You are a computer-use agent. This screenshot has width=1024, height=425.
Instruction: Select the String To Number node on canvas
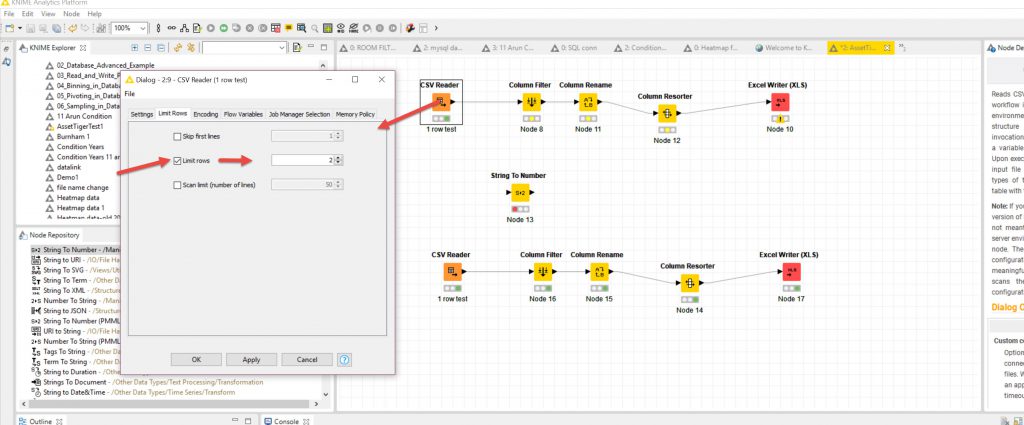(519, 193)
